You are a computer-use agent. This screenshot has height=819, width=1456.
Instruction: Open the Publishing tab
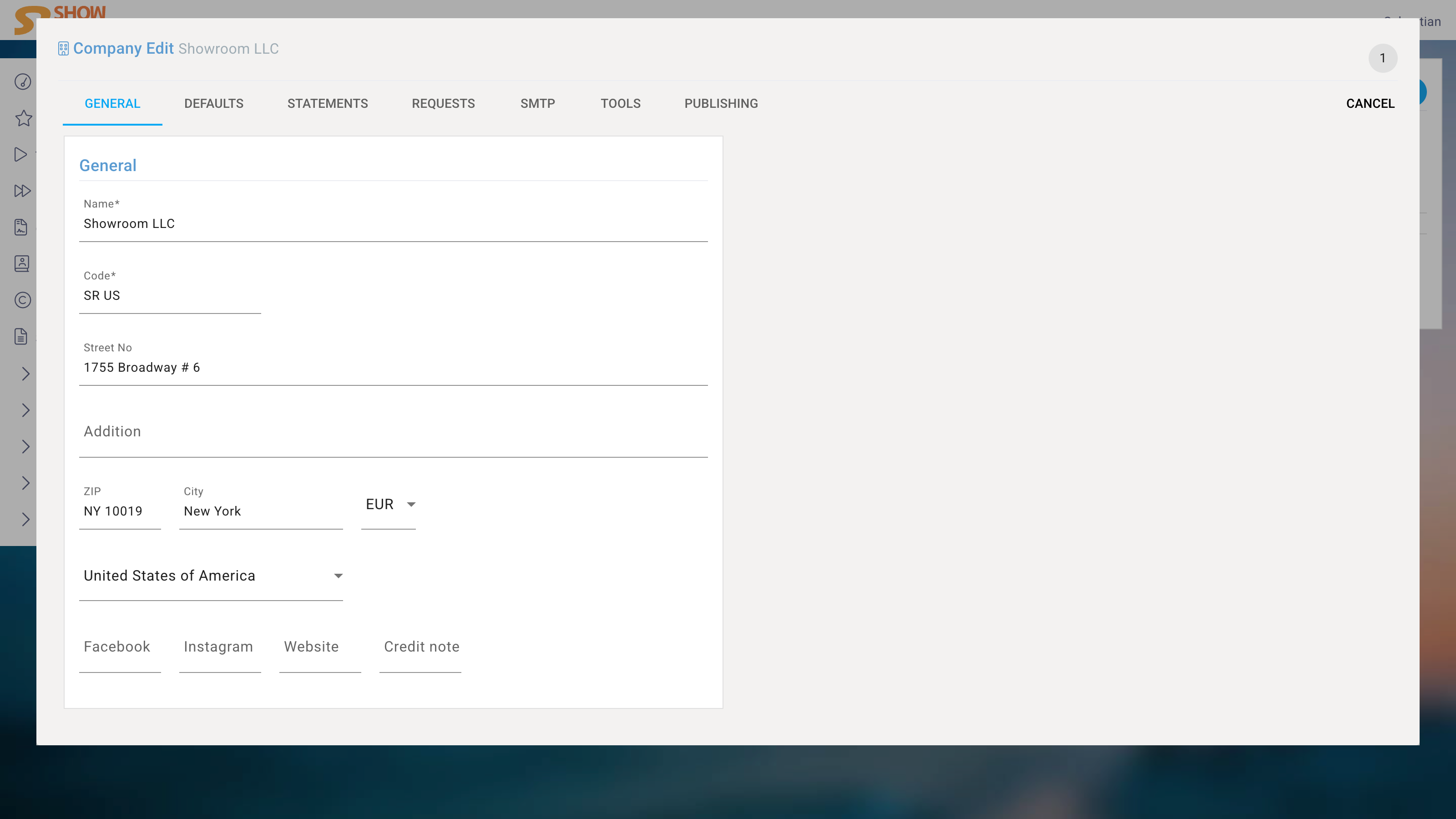click(721, 104)
